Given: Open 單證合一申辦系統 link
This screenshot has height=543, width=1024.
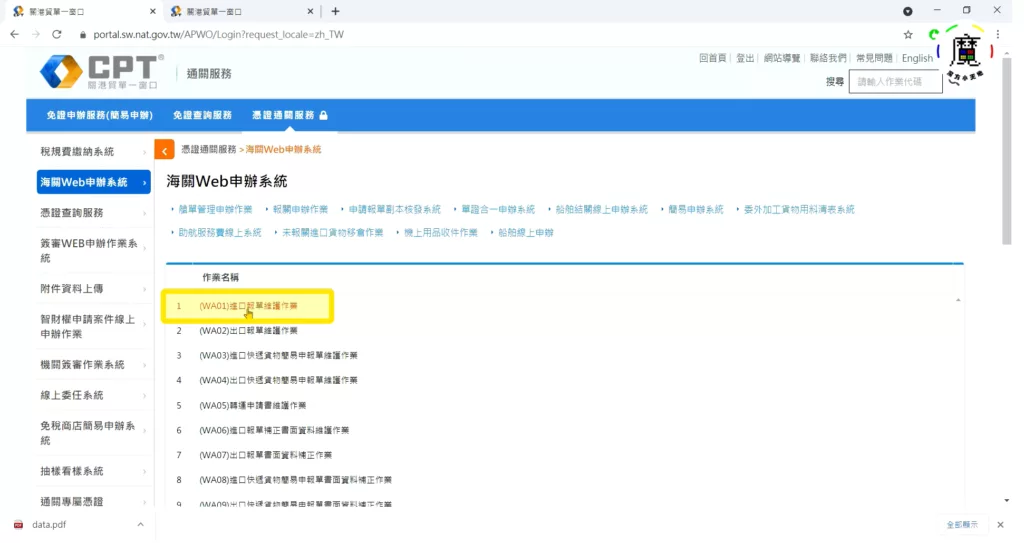Looking at the screenshot, I should point(498,210).
